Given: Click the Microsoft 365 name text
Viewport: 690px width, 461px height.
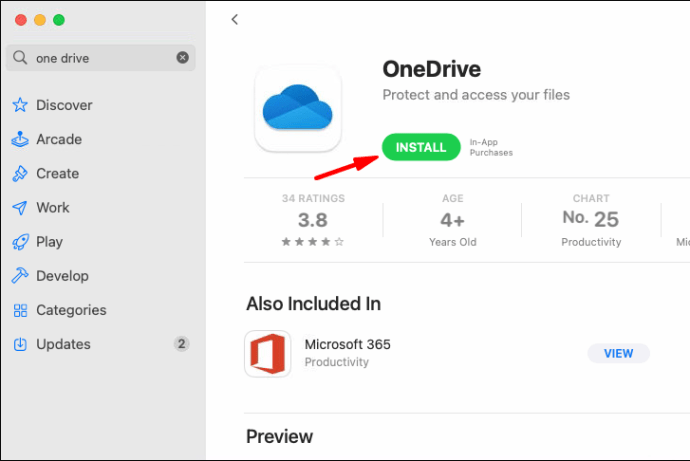Looking at the screenshot, I should 348,344.
